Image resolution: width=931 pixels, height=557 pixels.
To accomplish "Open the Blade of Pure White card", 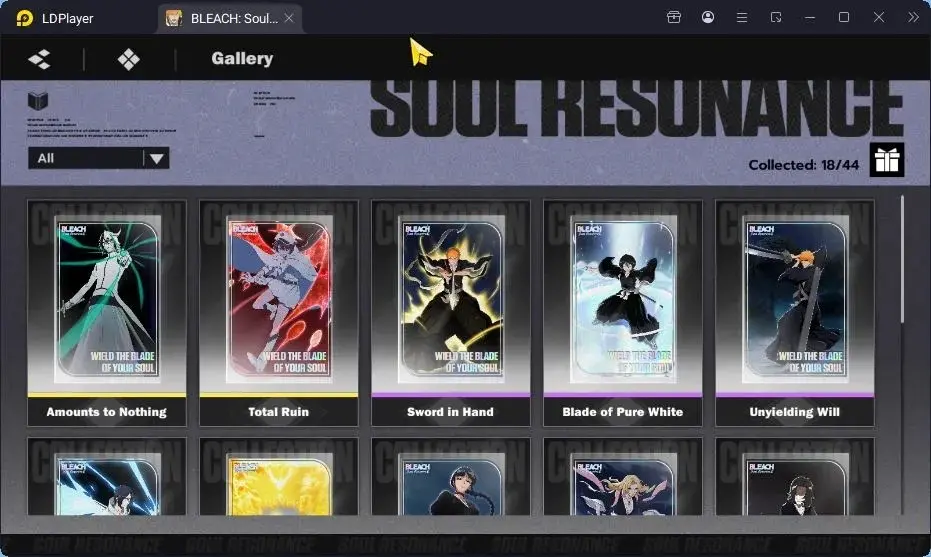I will (623, 313).
